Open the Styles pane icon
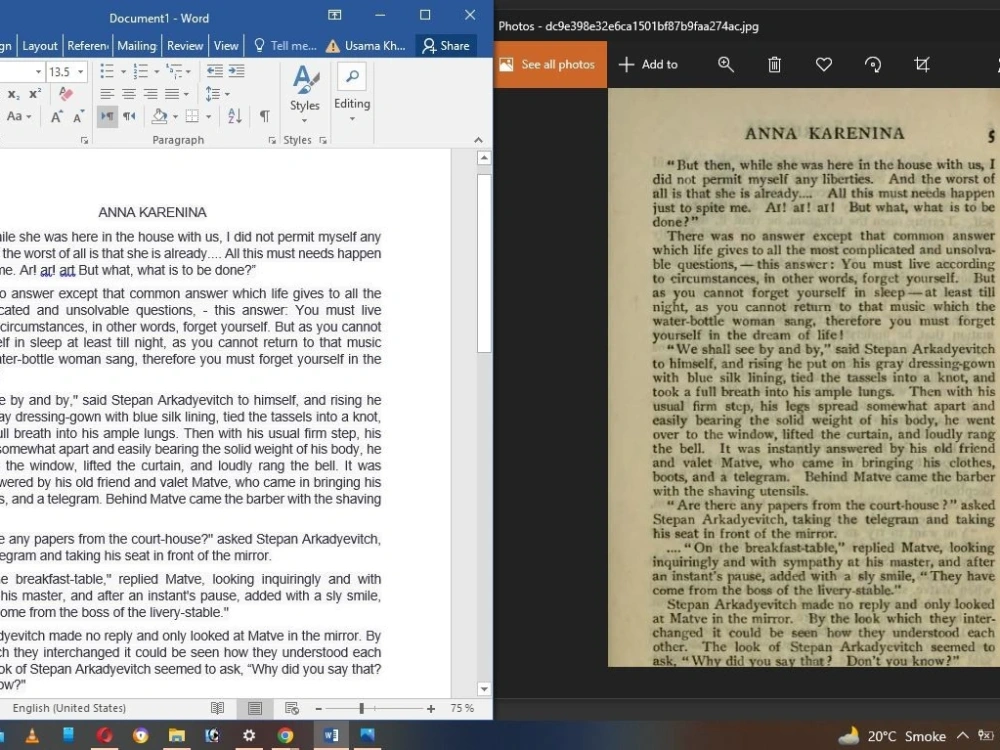This screenshot has height=750, width=1000. (x=305, y=95)
